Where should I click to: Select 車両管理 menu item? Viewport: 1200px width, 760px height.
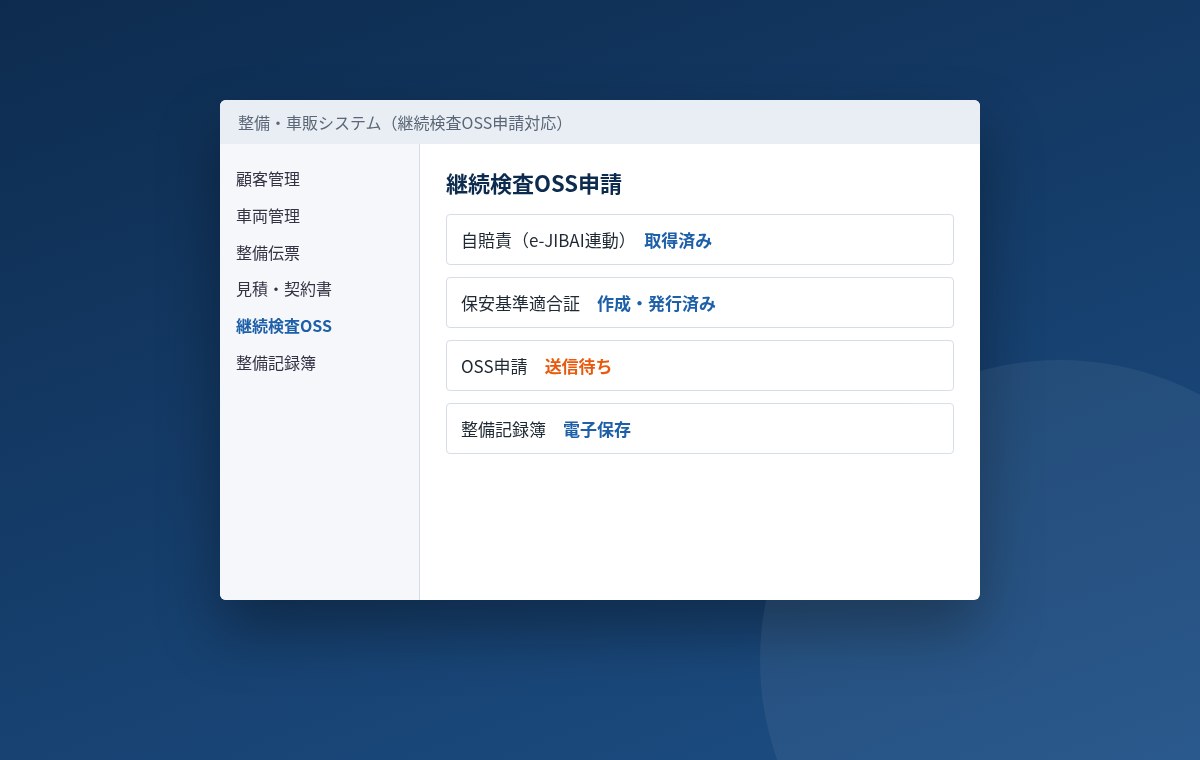tap(268, 216)
